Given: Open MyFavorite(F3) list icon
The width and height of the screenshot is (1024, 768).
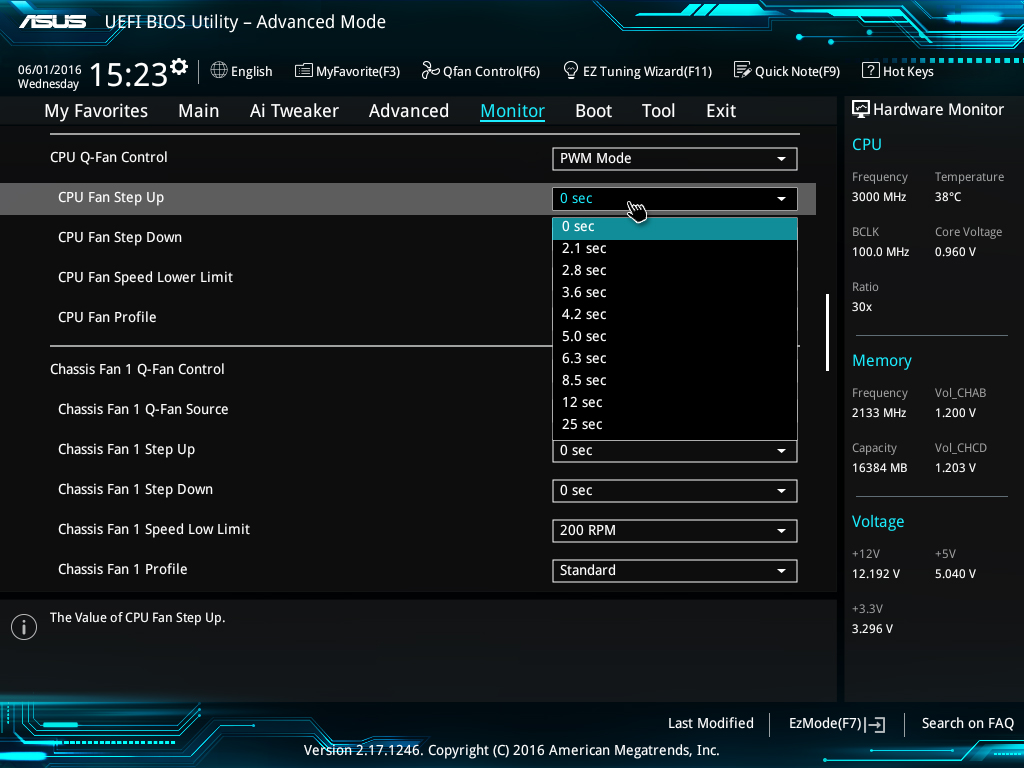Looking at the screenshot, I should click(x=304, y=71).
